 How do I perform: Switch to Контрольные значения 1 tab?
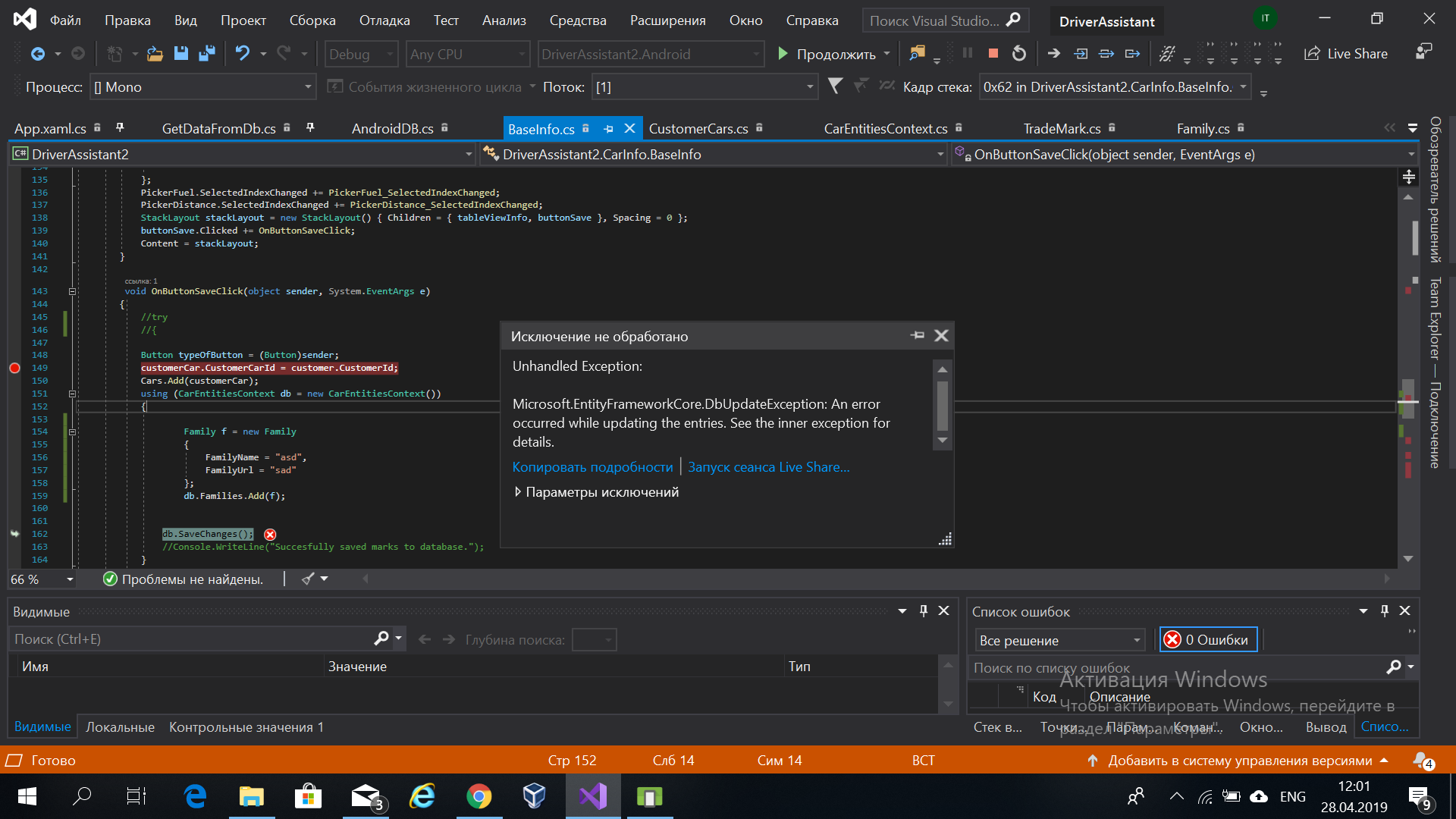click(246, 726)
